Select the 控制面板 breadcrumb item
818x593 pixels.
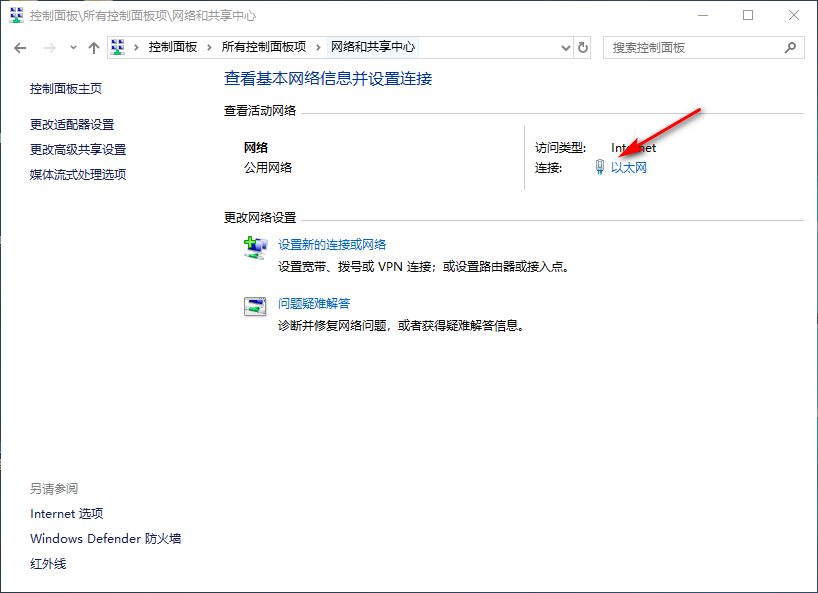coord(173,47)
